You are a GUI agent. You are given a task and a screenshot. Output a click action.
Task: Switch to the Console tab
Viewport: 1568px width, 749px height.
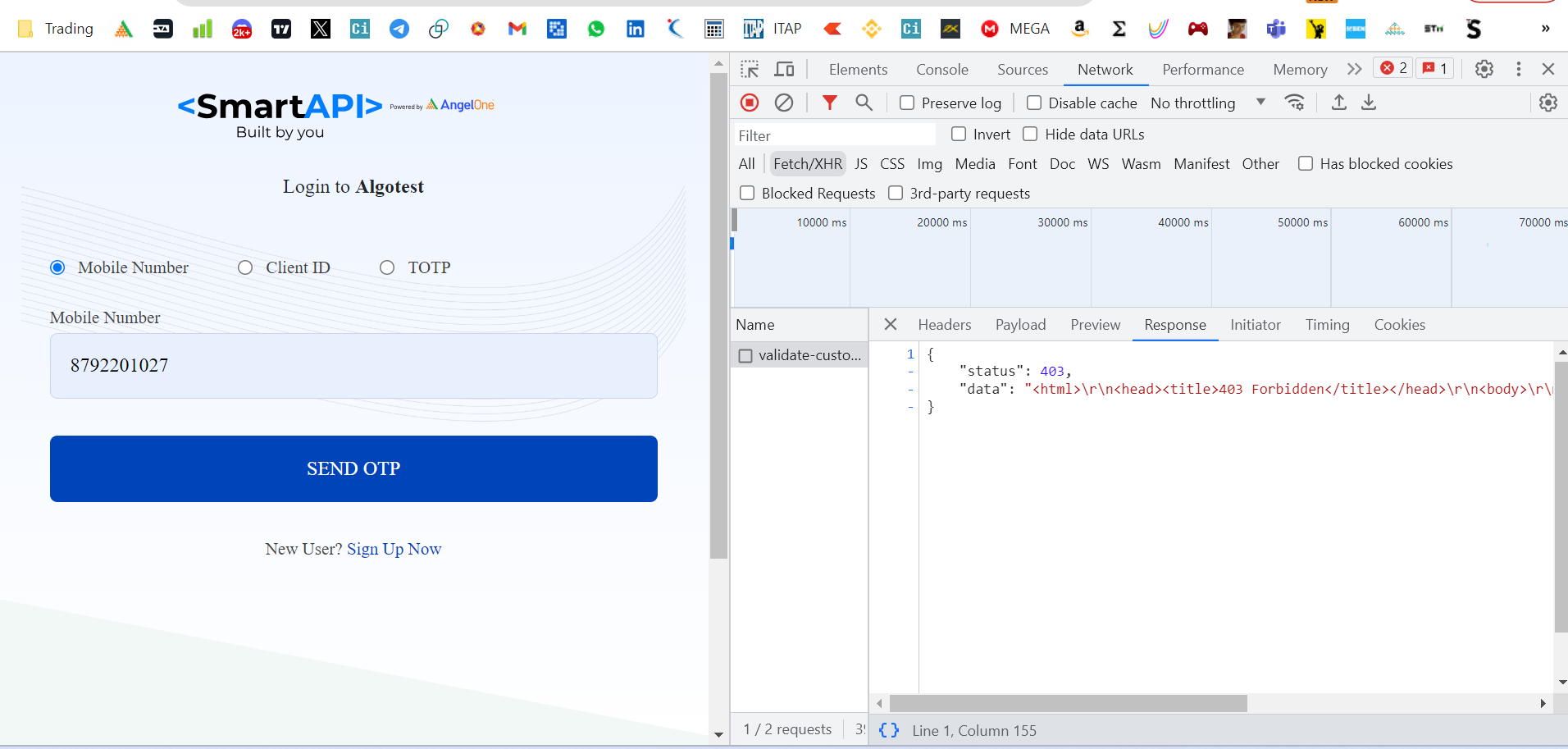[942, 70]
